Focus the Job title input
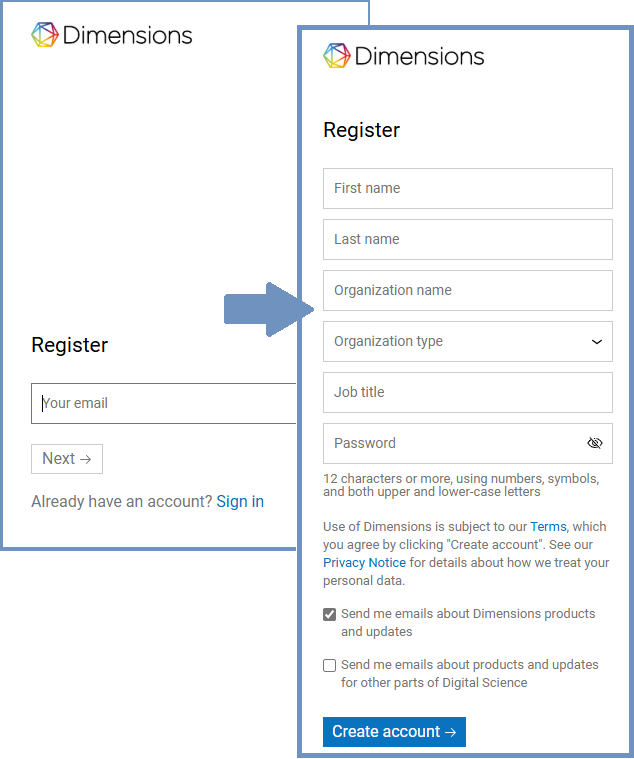The height and width of the screenshot is (759, 634). (467, 392)
